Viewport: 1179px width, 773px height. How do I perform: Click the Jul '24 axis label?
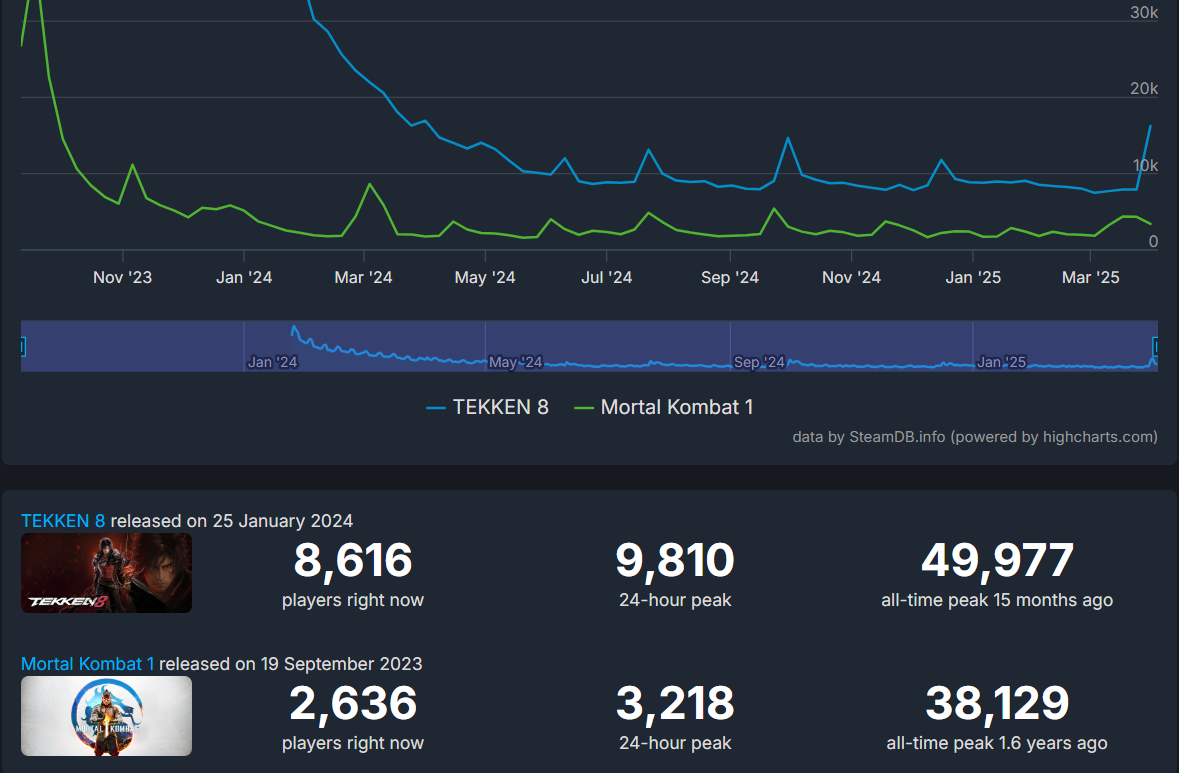point(607,277)
